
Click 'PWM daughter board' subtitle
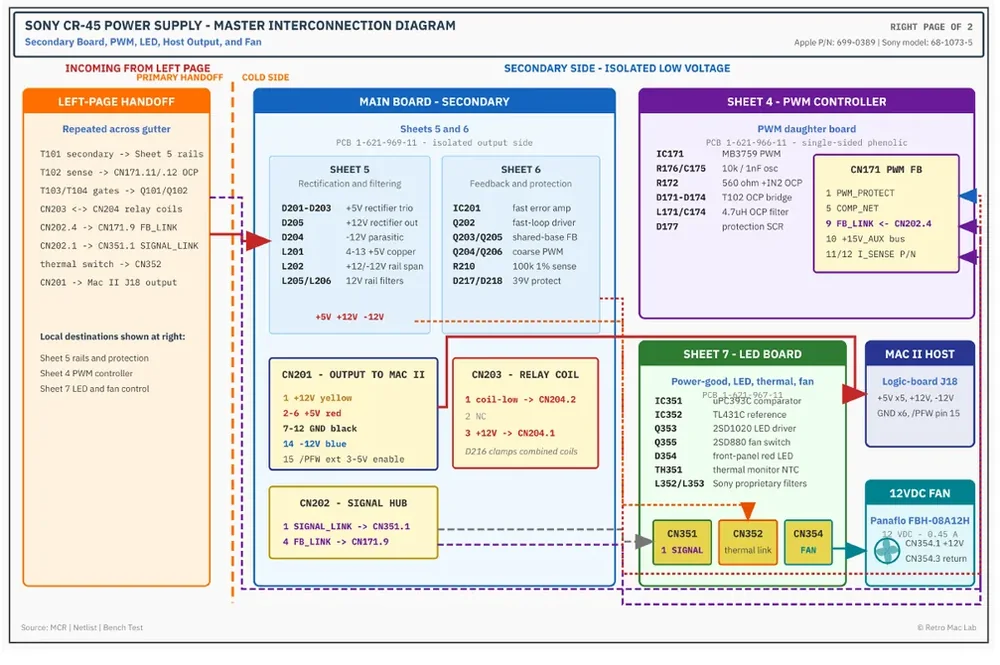pos(806,129)
